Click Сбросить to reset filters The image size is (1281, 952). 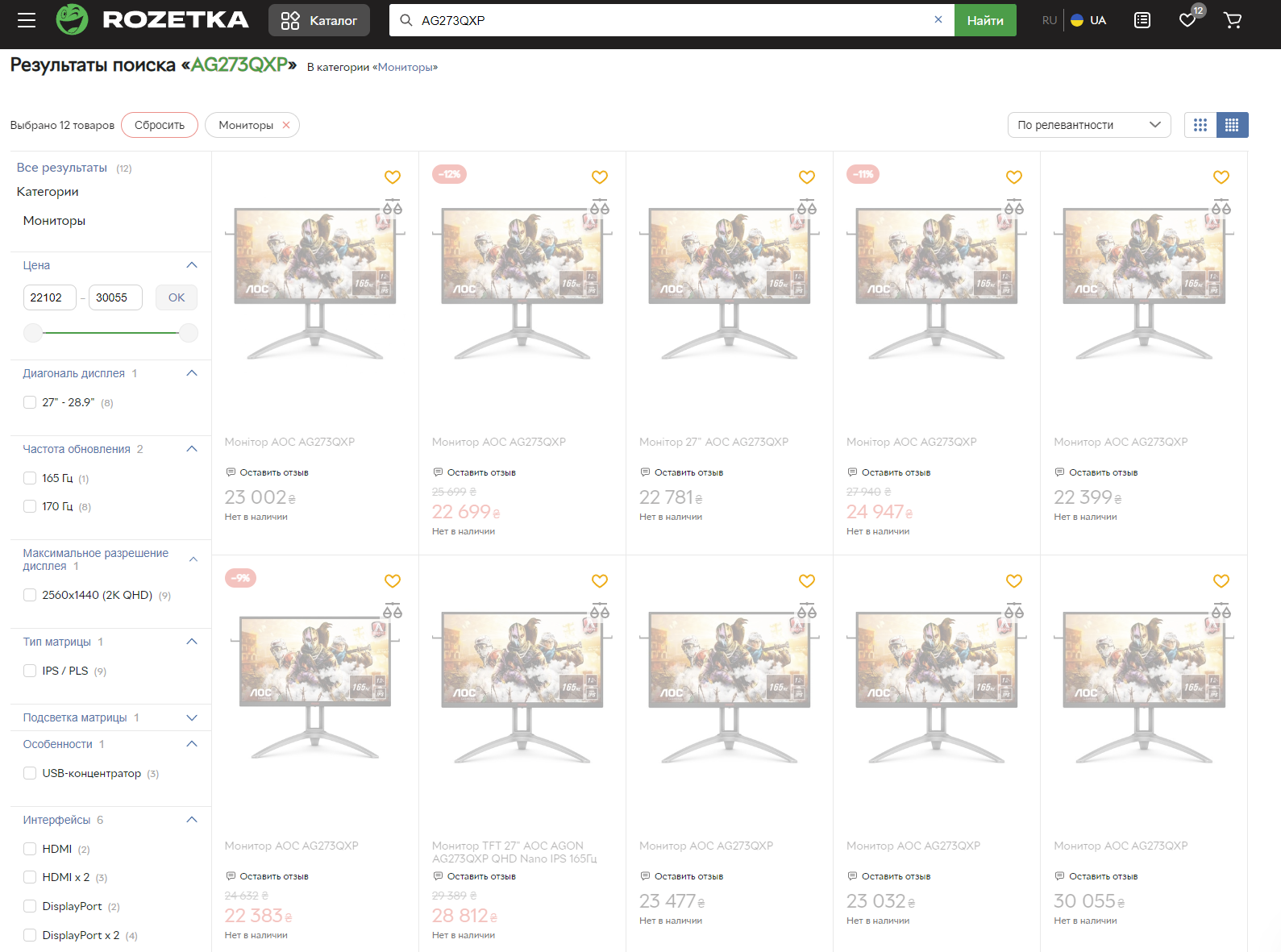tap(160, 125)
